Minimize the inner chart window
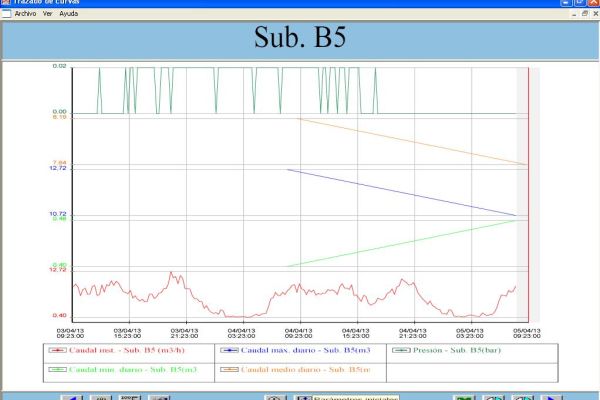Image resolution: width=600 pixels, height=400 pixels. [574, 13]
